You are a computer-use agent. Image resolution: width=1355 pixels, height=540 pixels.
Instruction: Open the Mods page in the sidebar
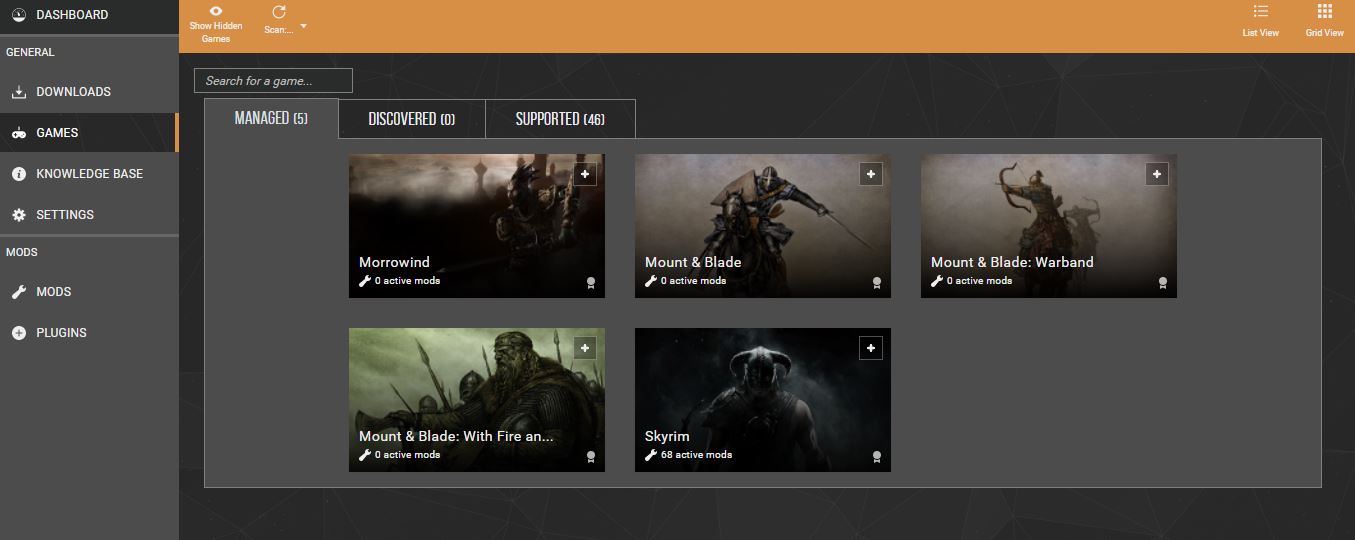click(x=89, y=292)
